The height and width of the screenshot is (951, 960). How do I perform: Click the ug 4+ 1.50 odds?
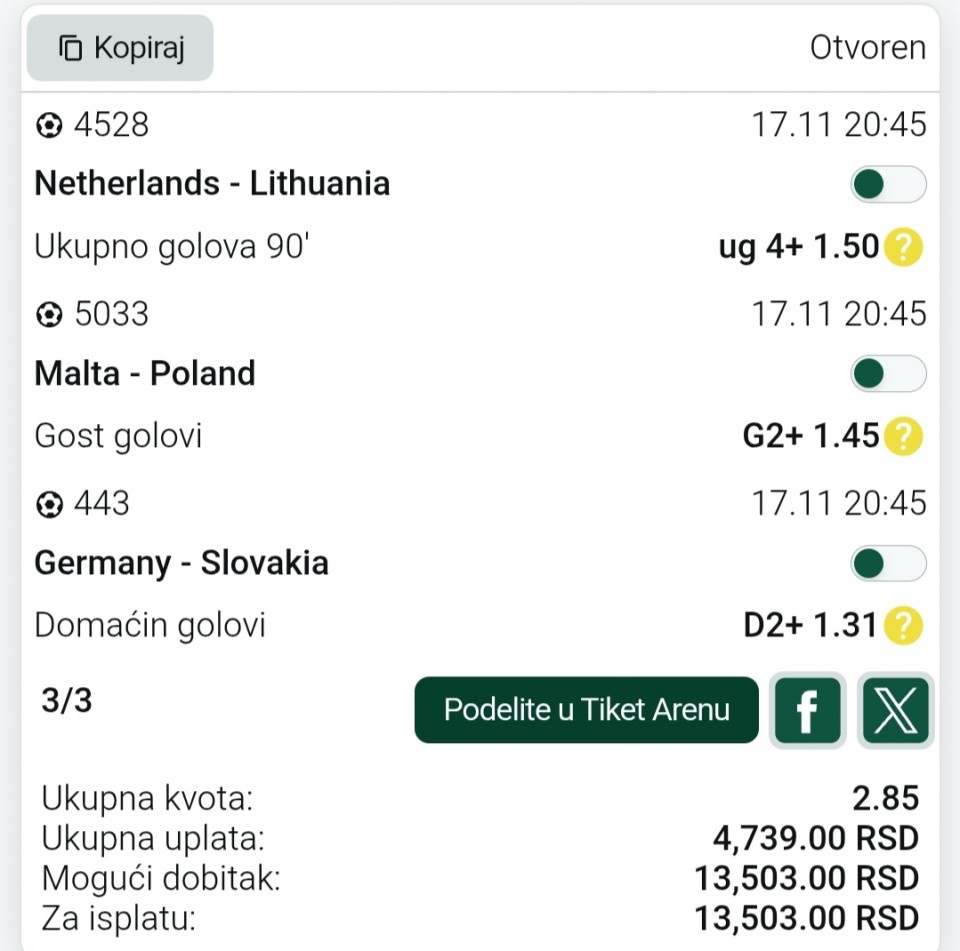point(798,247)
